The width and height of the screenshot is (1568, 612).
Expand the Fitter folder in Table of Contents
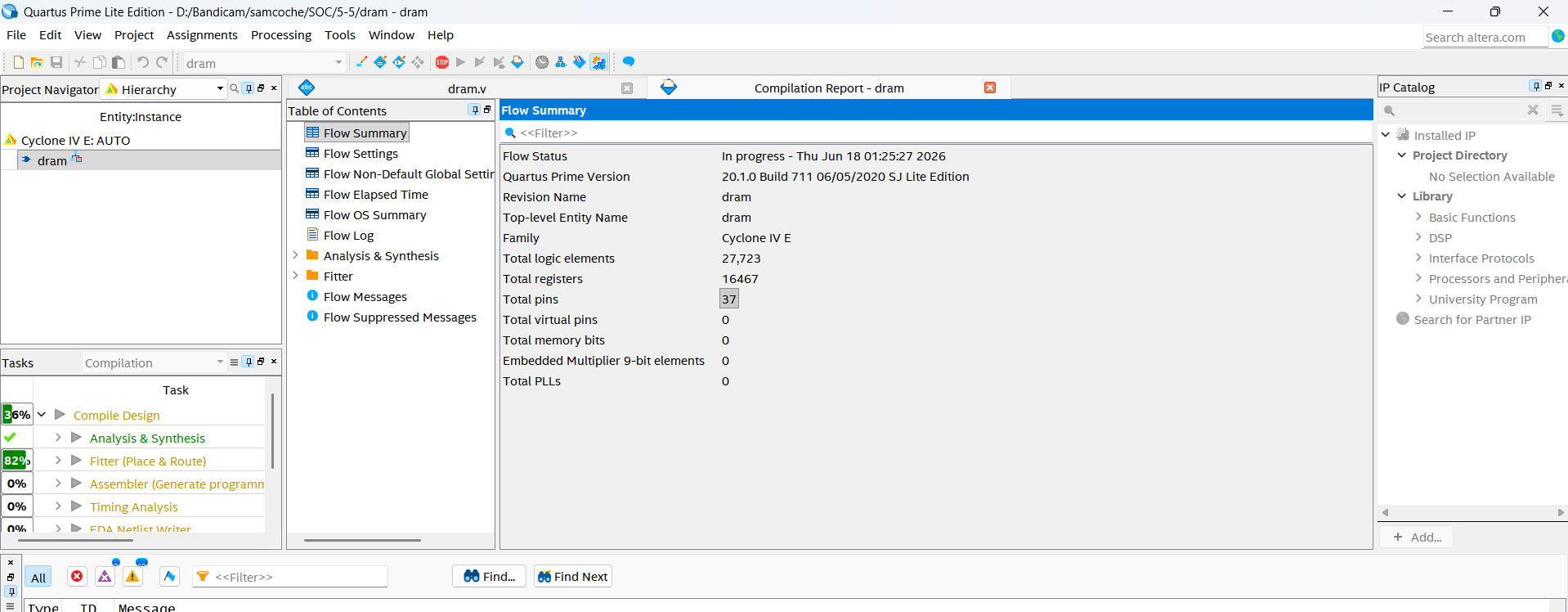click(x=295, y=276)
